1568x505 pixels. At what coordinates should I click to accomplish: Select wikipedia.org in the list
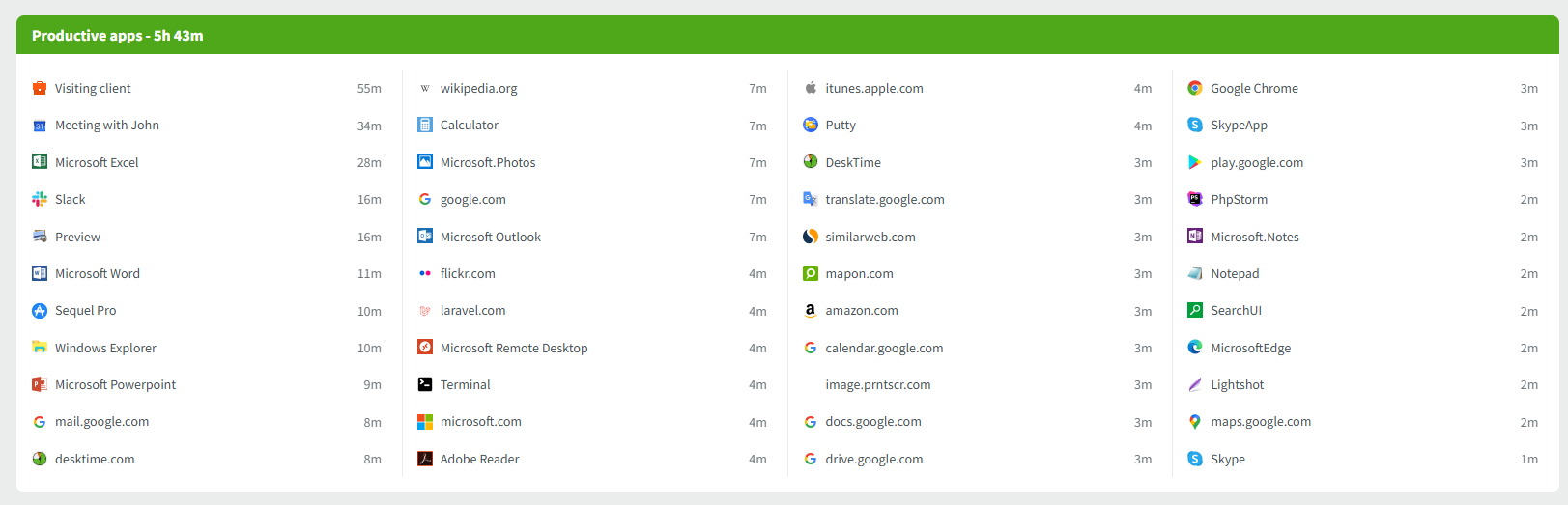pyautogui.click(x=478, y=88)
